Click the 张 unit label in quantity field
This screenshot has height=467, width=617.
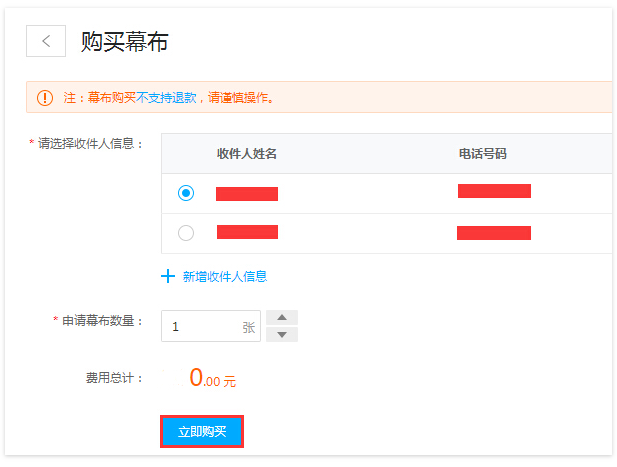click(x=249, y=327)
